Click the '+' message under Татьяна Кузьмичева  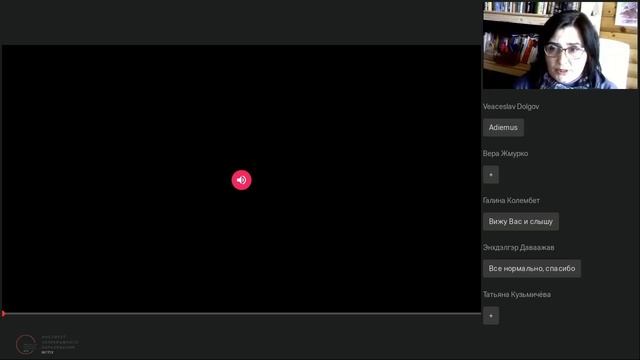click(491, 316)
